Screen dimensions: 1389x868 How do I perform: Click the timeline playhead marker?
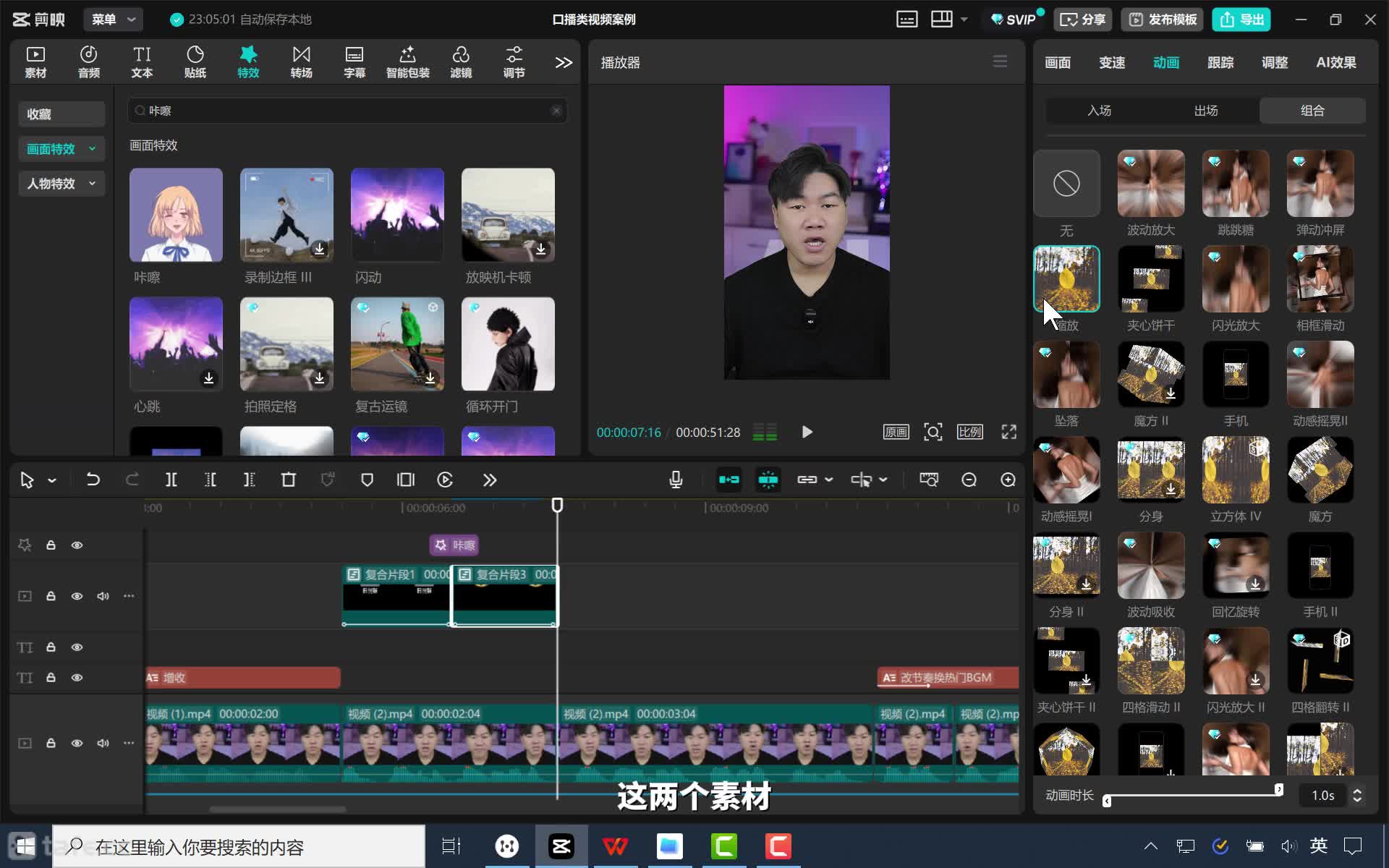tap(557, 505)
